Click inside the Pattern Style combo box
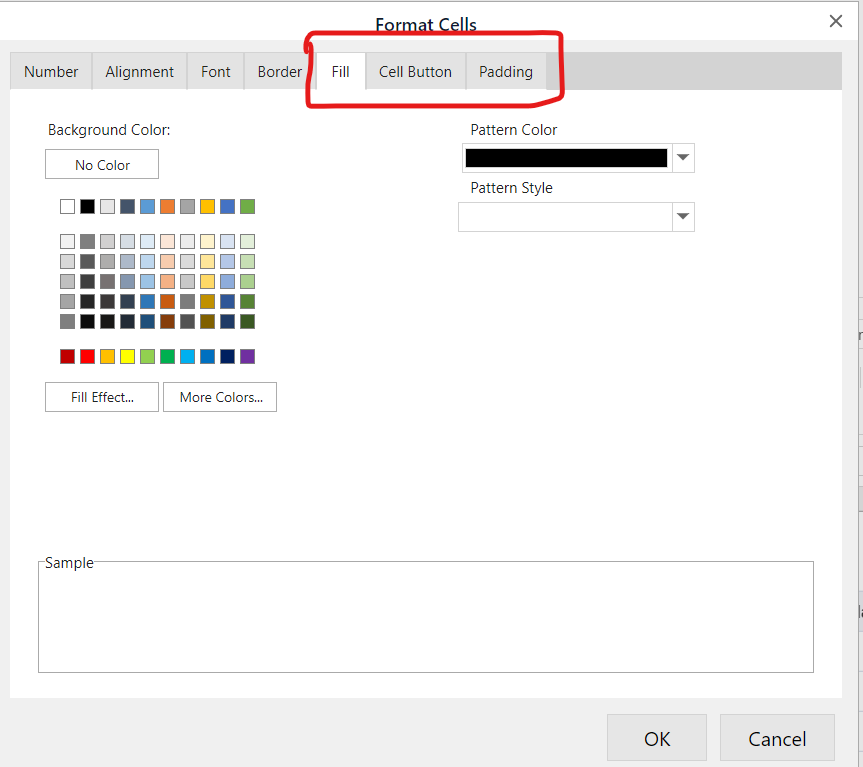Image resolution: width=863 pixels, height=767 pixels. pyautogui.click(x=565, y=217)
